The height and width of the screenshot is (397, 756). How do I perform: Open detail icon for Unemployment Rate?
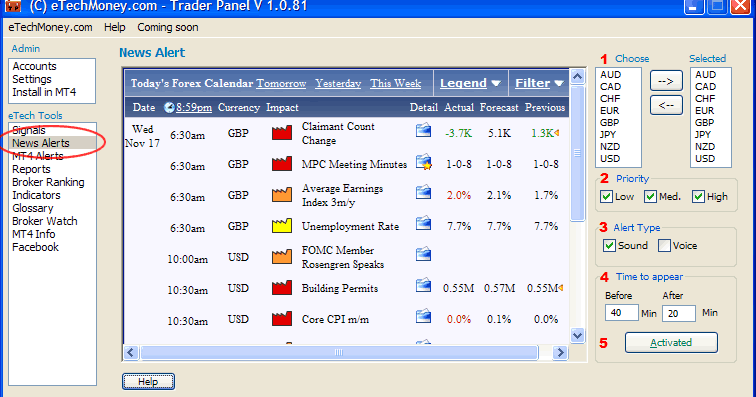tap(423, 223)
